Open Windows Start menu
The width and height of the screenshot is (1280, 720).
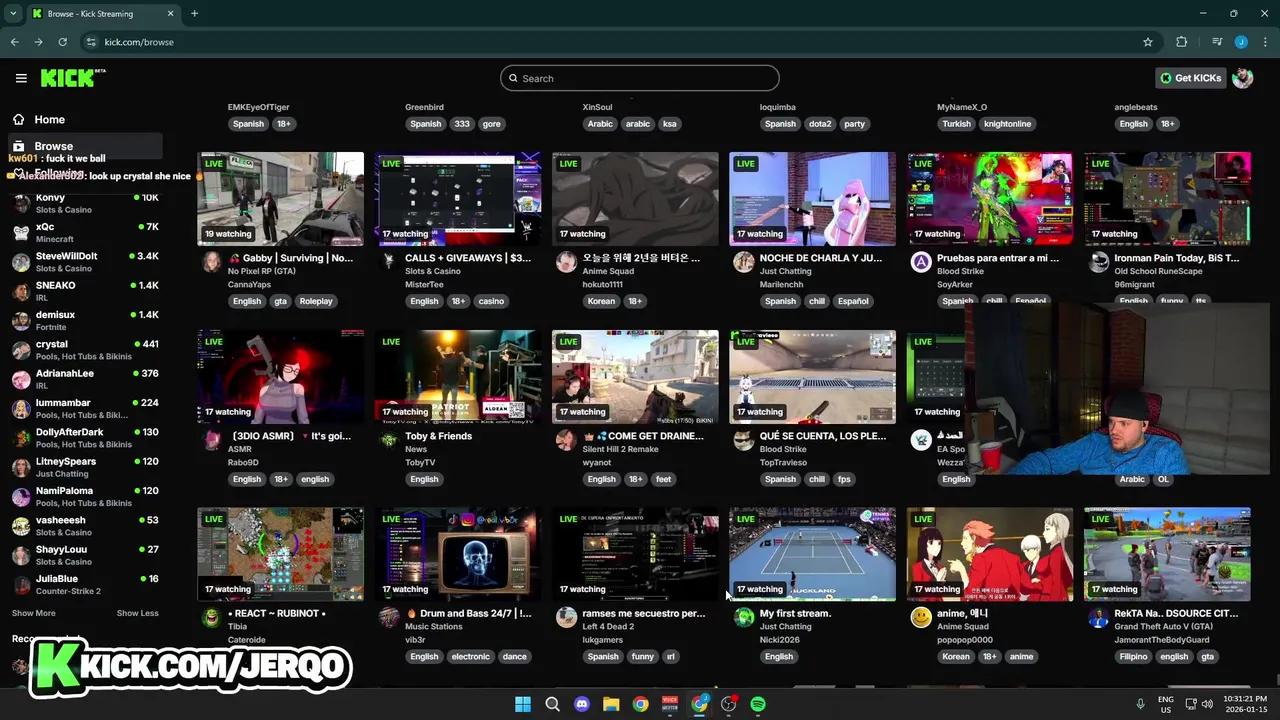(x=522, y=704)
